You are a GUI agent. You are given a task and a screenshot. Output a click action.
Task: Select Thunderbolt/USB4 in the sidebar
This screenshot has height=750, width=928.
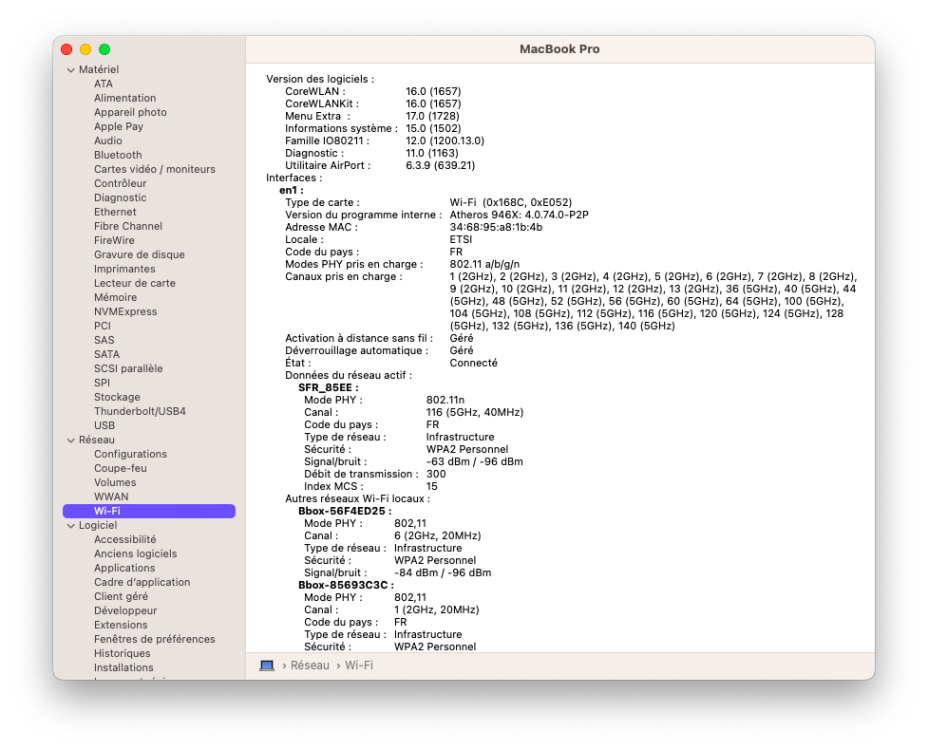pos(140,411)
